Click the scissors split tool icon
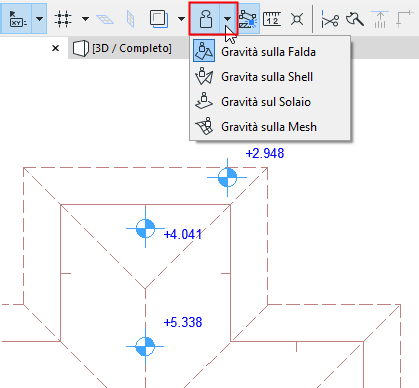Viewport: 419px width, 388px height. [330, 19]
